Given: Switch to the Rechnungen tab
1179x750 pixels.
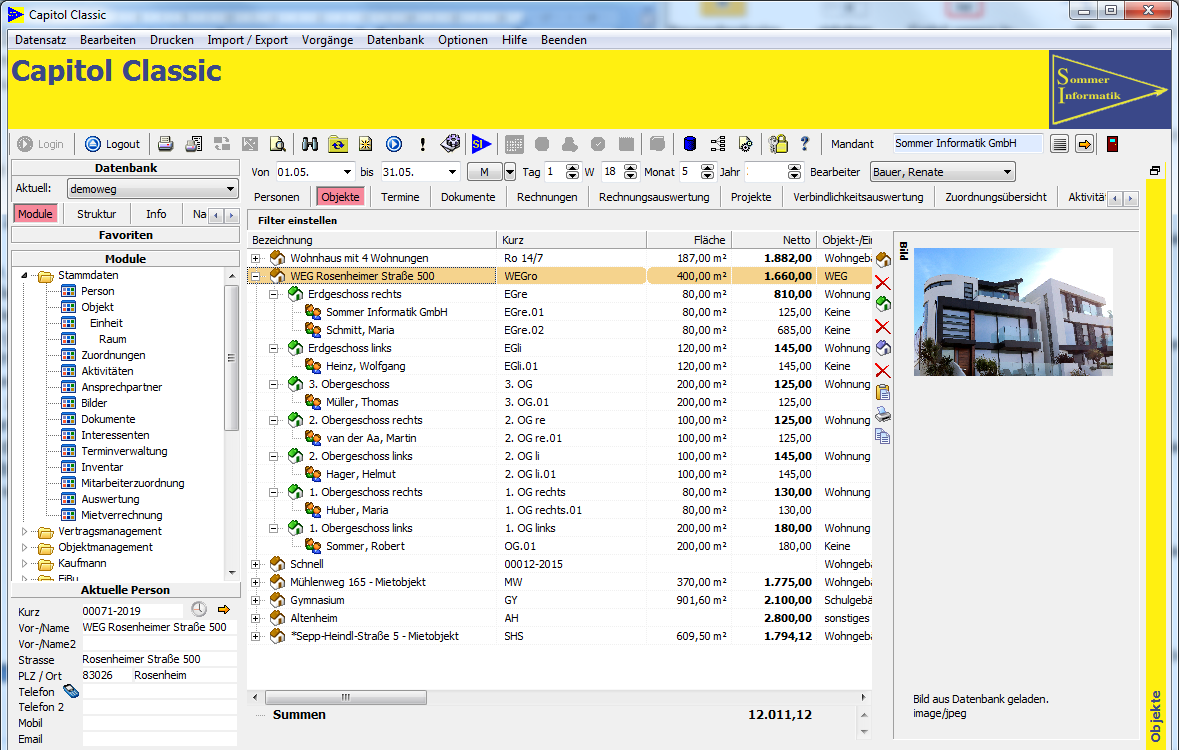Looking at the screenshot, I should tap(546, 197).
